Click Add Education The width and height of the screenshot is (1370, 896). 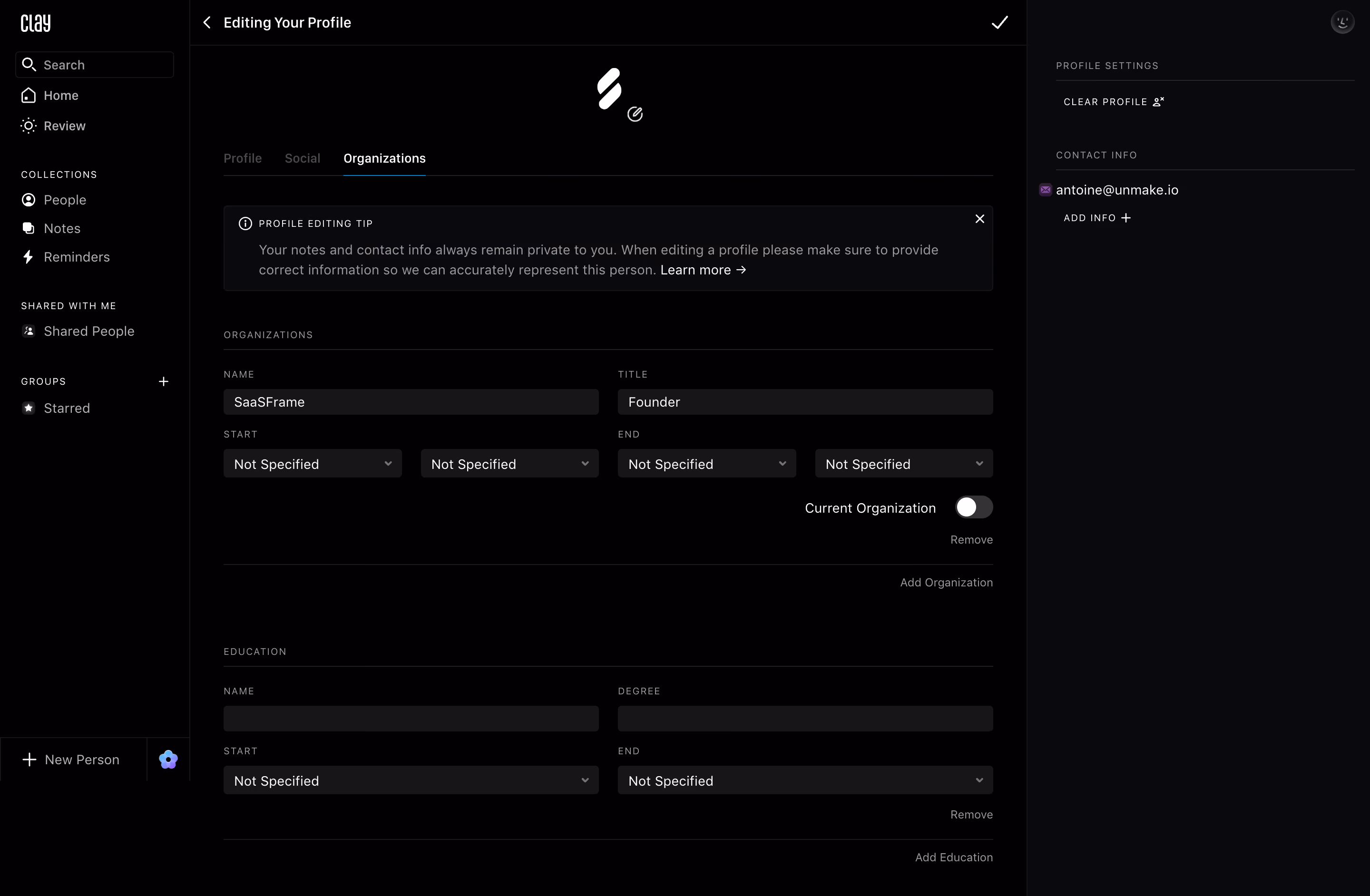click(x=954, y=857)
